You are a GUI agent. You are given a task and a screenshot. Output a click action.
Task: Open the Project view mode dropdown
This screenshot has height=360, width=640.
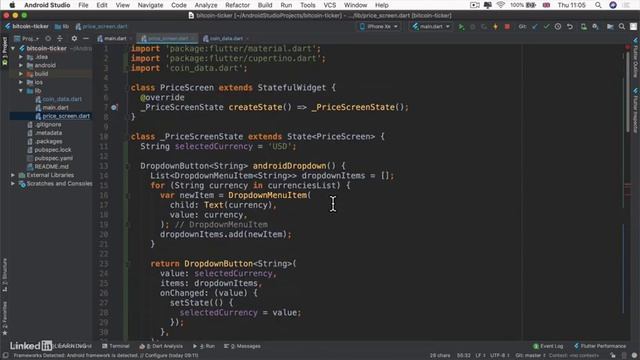(27, 38)
